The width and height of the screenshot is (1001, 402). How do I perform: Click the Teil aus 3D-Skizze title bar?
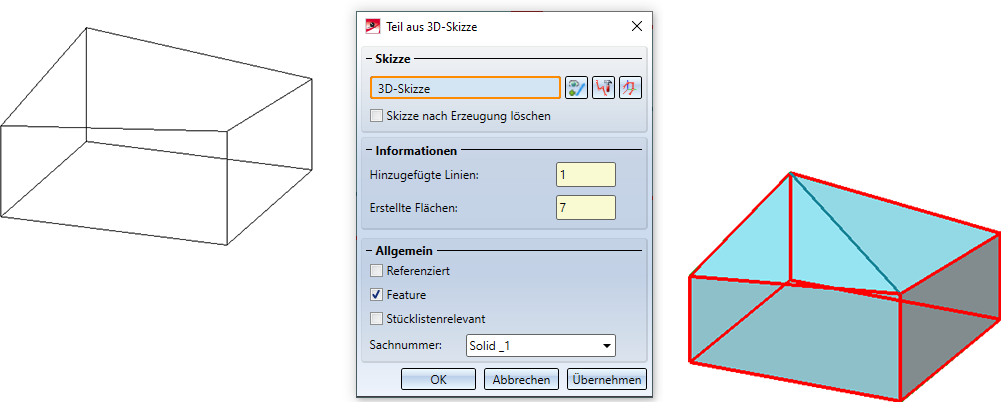(x=500, y=27)
